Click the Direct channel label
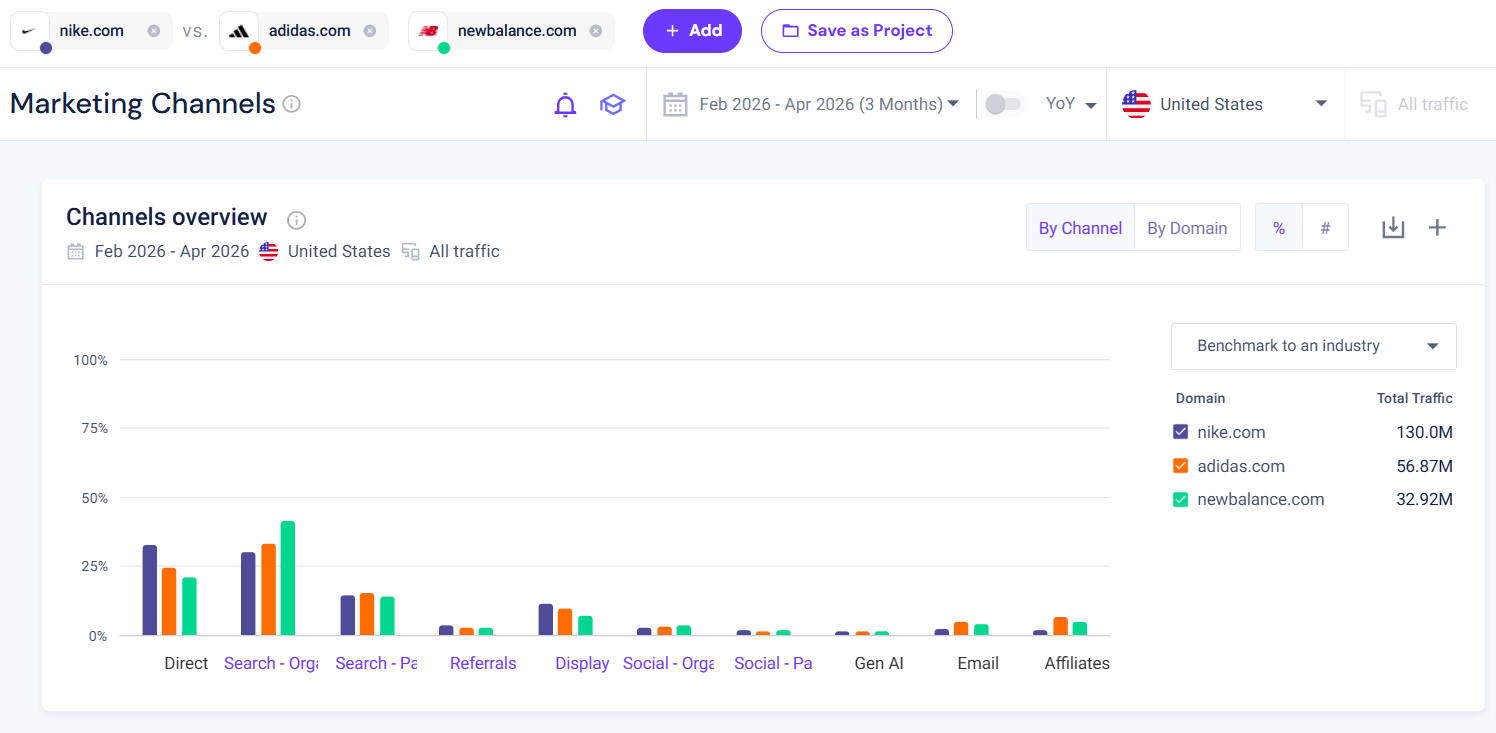The width and height of the screenshot is (1496, 733). pyautogui.click(x=186, y=664)
